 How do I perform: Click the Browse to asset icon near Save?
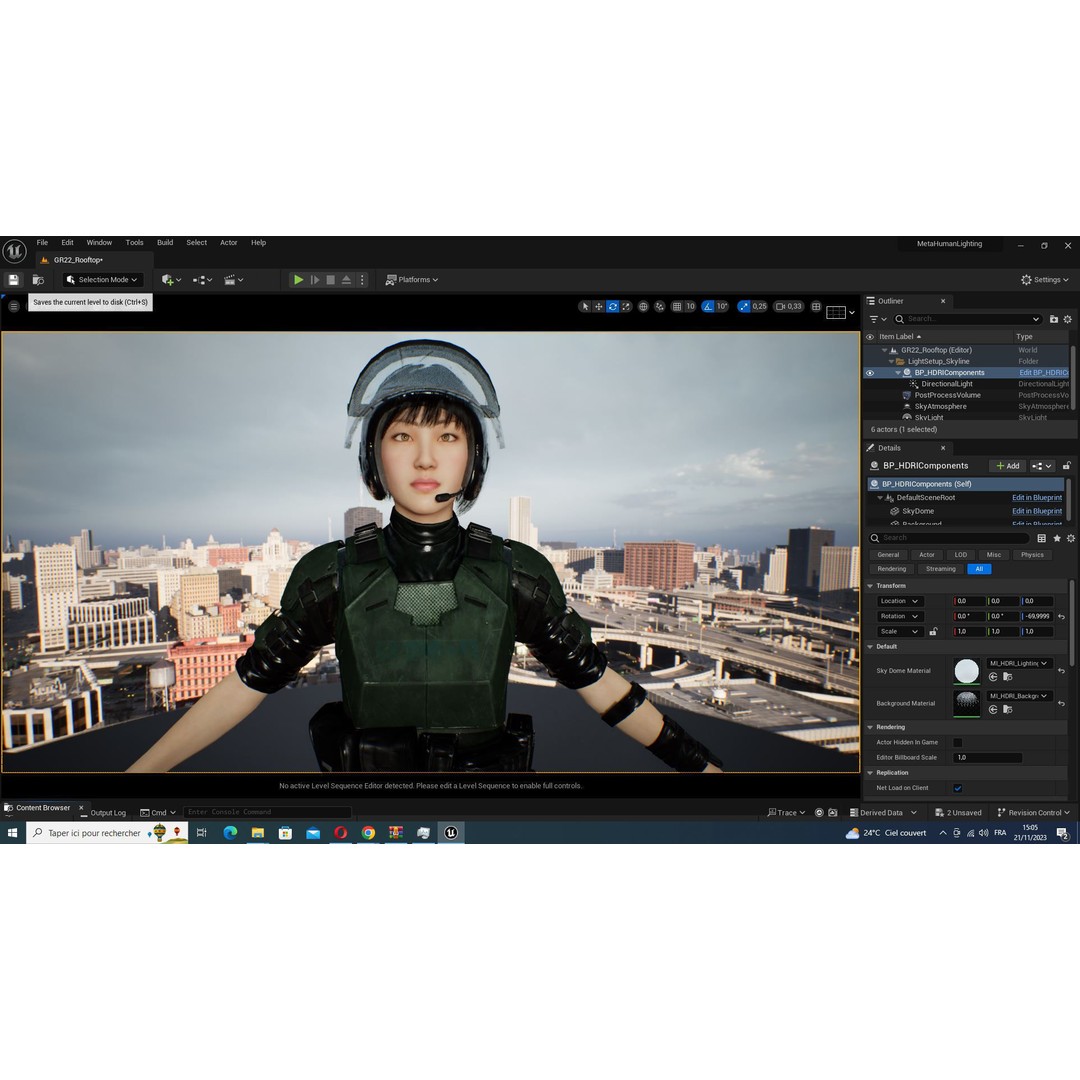point(38,280)
